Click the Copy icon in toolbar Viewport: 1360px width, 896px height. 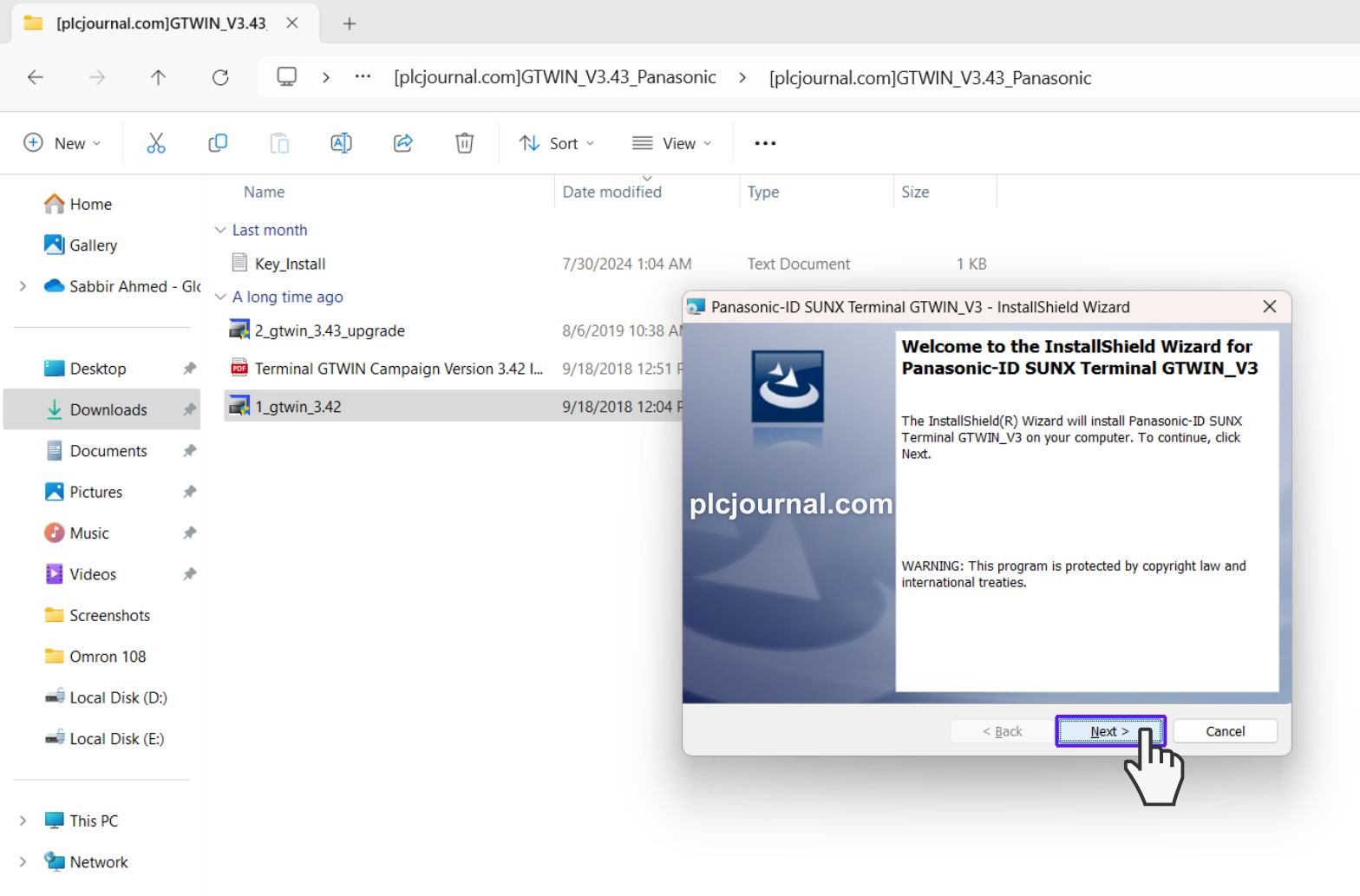point(218,143)
